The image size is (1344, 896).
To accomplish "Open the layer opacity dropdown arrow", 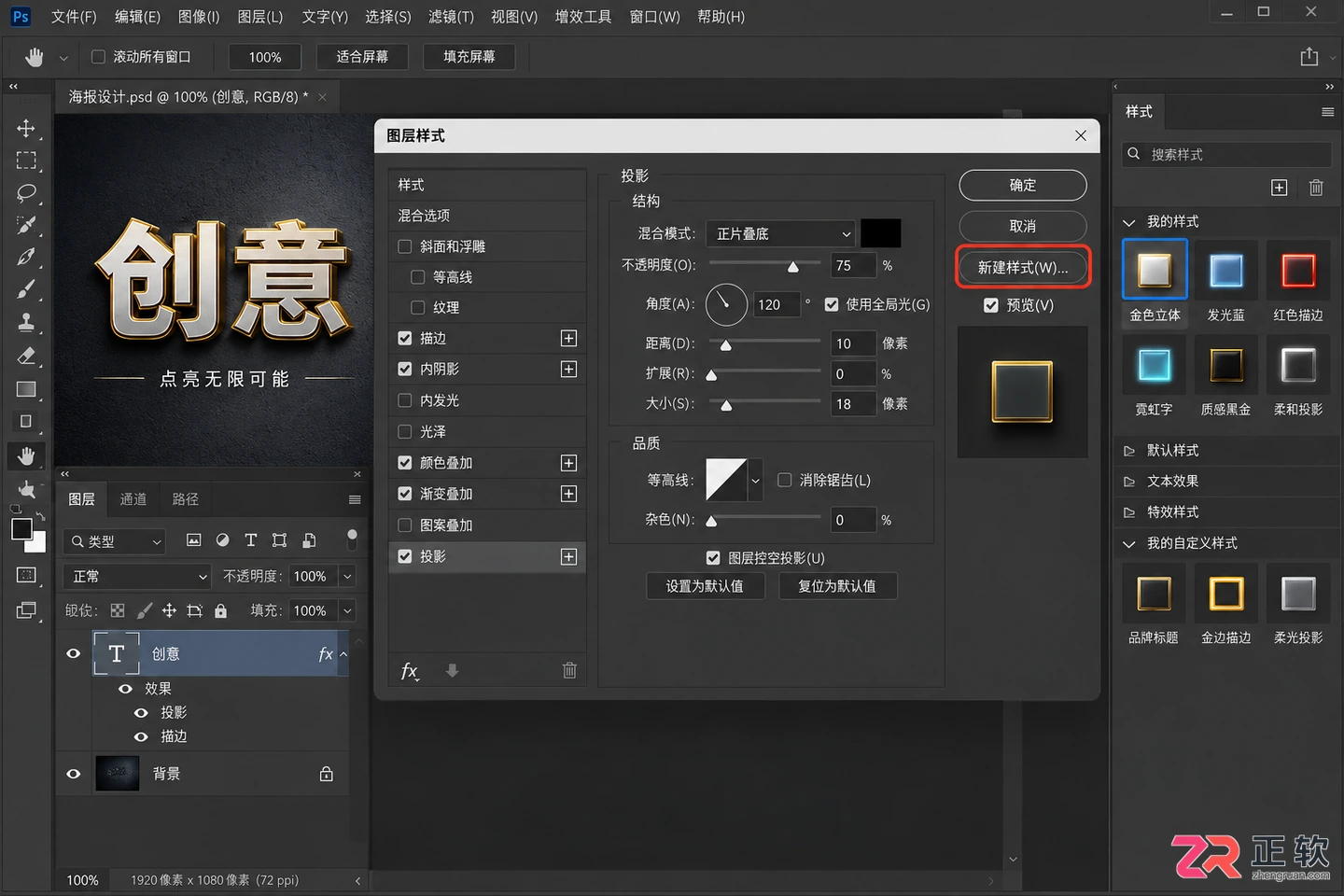I will tap(347, 576).
